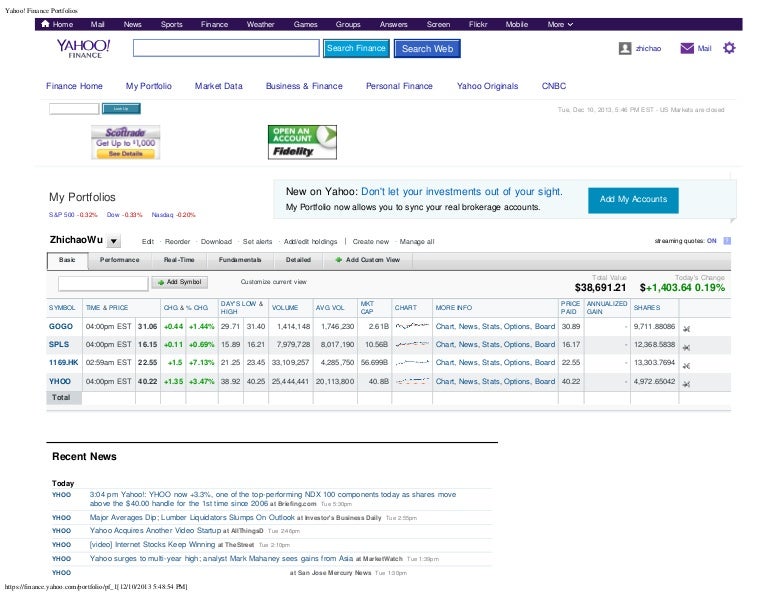Viewport: 768px width, 594px height.
Task: Go to Finance Home
Action: [x=74, y=86]
